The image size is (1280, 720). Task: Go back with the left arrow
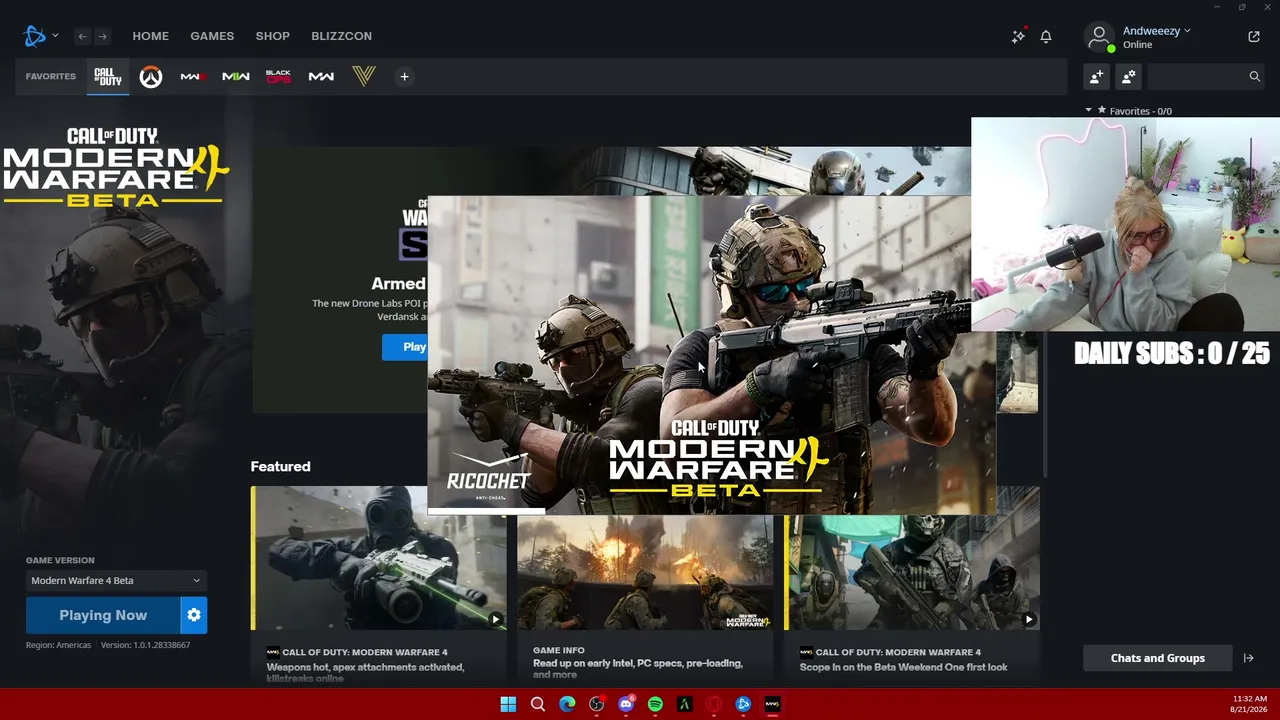[82, 36]
